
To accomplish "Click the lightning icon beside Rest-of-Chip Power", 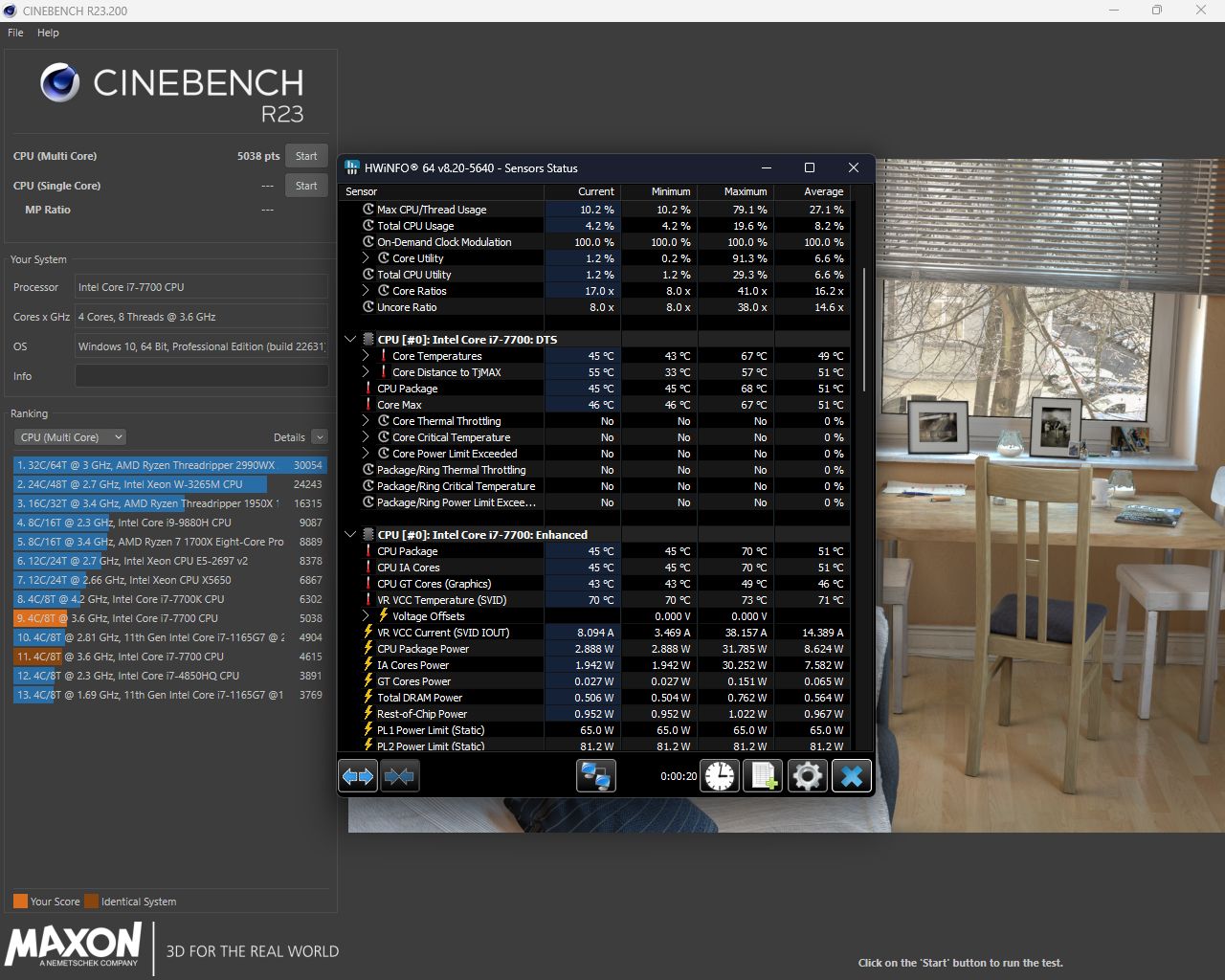I will [x=368, y=713].
